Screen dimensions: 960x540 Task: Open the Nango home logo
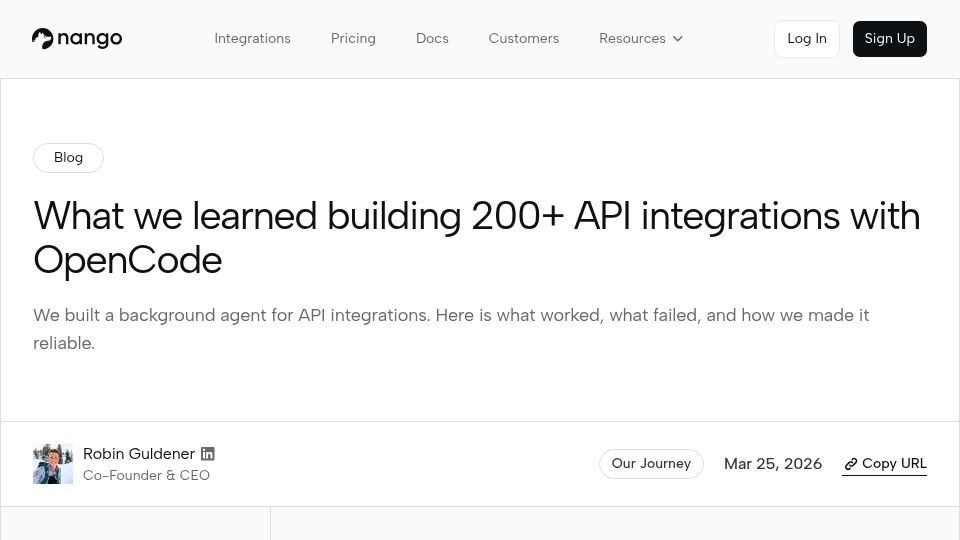click(x=77, y=39)
